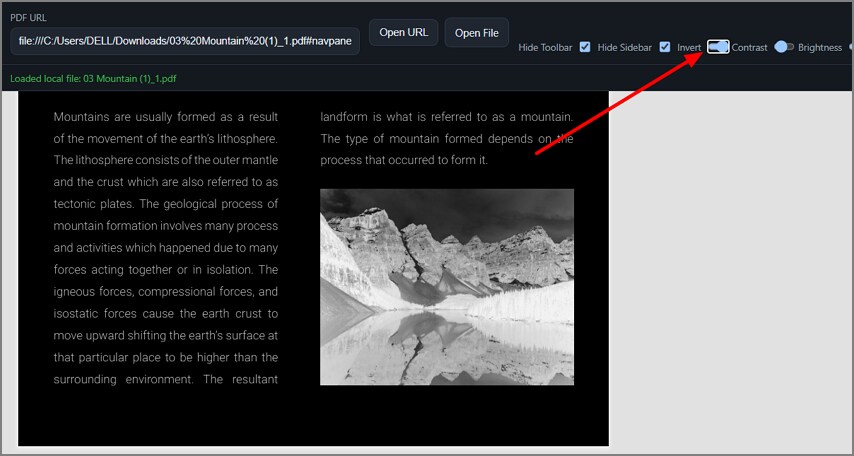Screen dimensions: 854x456
Task: Uncheck the Hide Toolbar checkbox
Action: click(585, 47)
